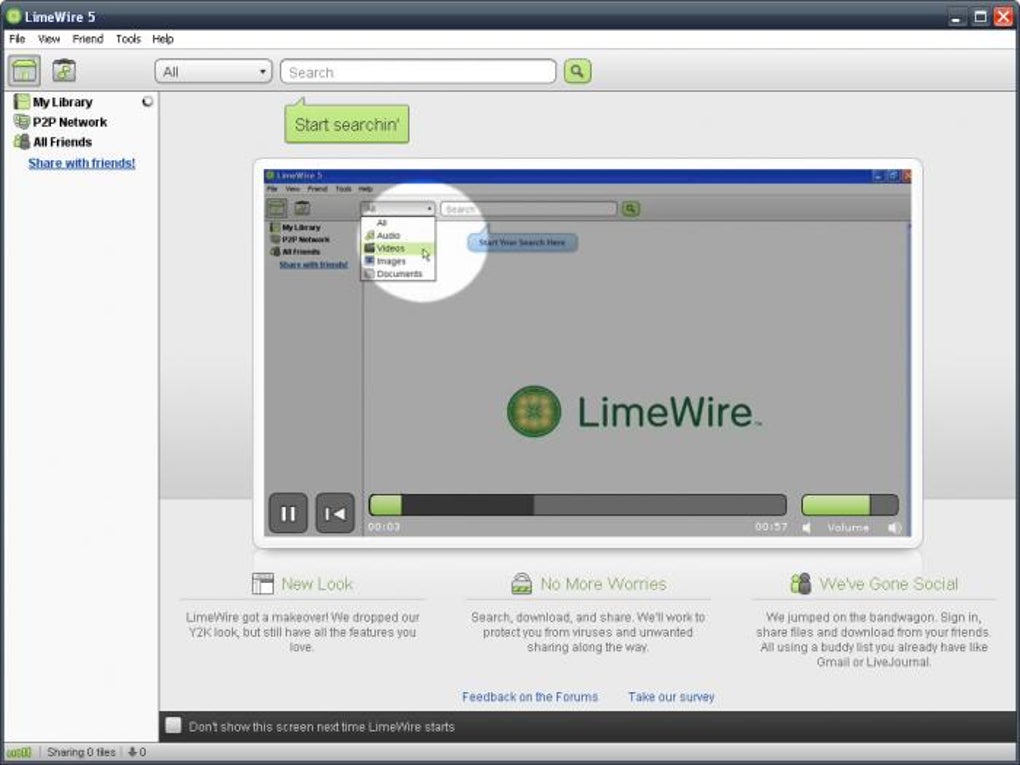This screenshot has height=765, width=1020.
Task: Maximize the LimeWire window
Action: (980, 17)
